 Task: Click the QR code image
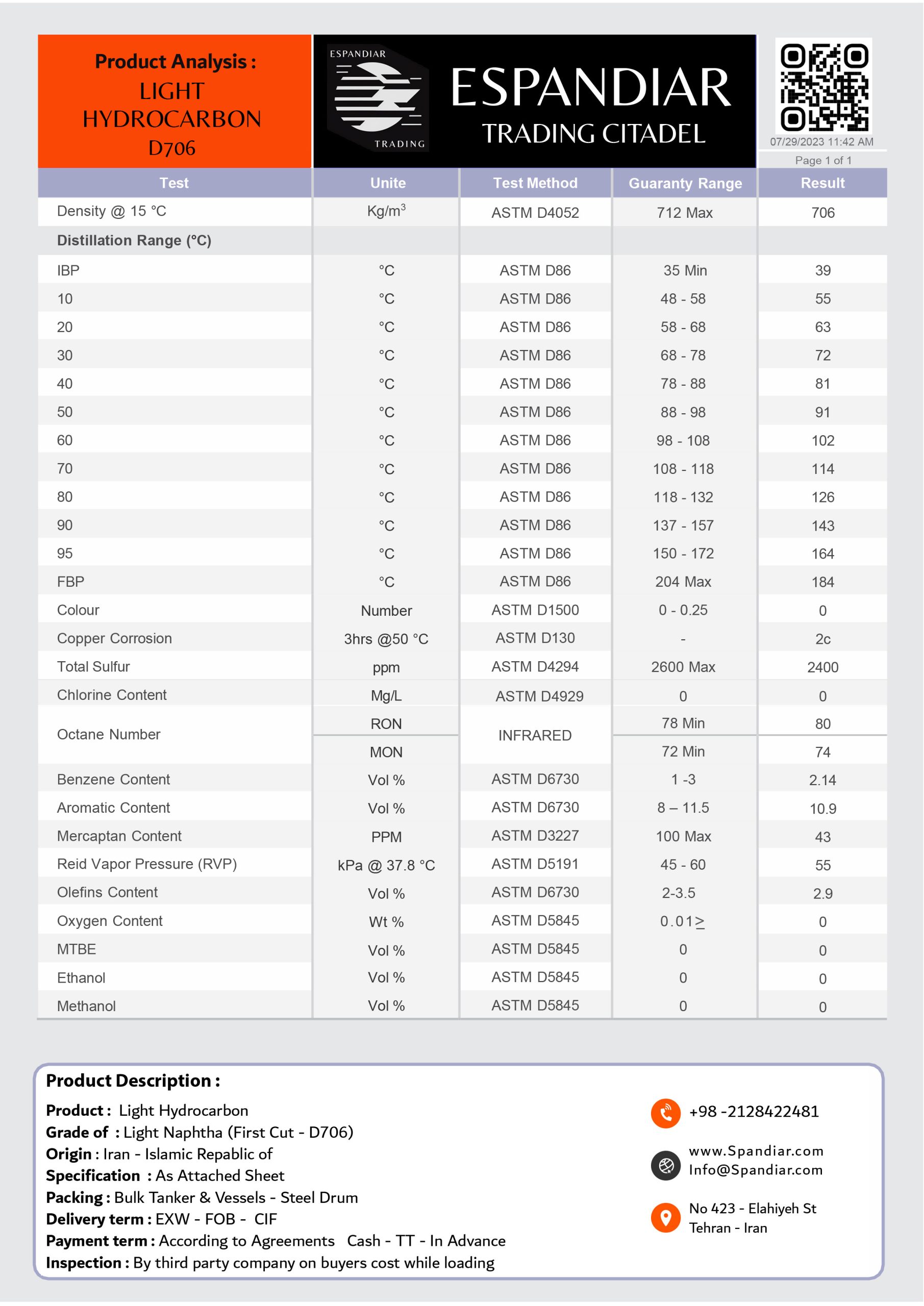[823, 86]
